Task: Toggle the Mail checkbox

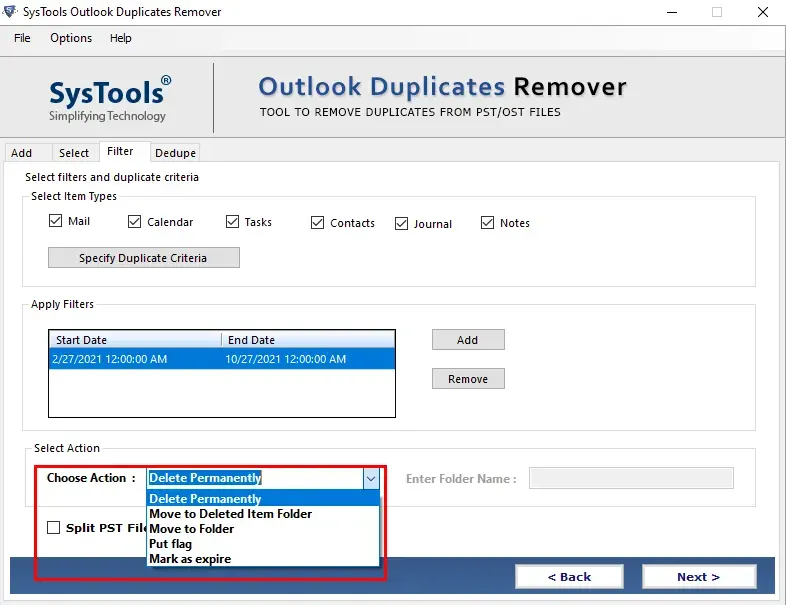Action: pos(55,221)
